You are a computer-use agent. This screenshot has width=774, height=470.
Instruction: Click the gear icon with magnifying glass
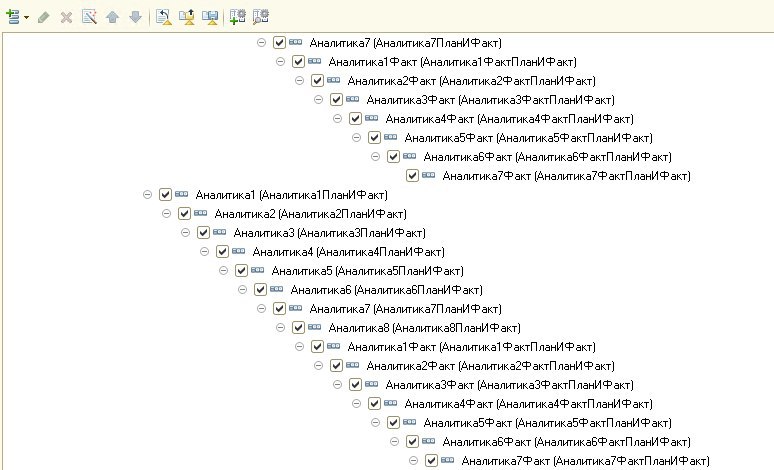(x=261, y=17)
